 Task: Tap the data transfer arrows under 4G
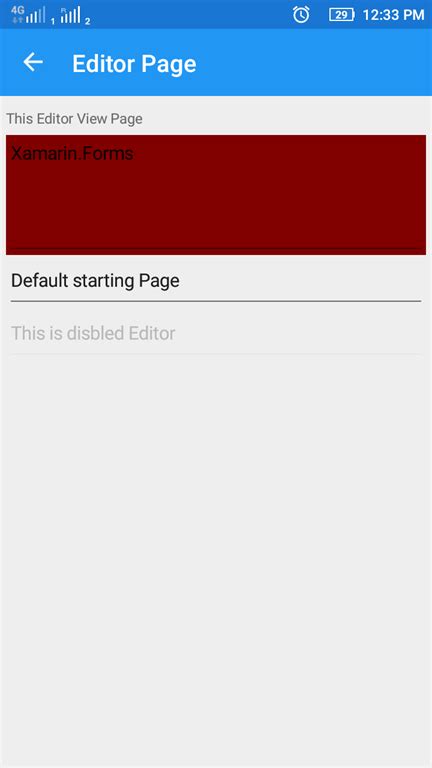pyautogui.click(x=18, y=20)
